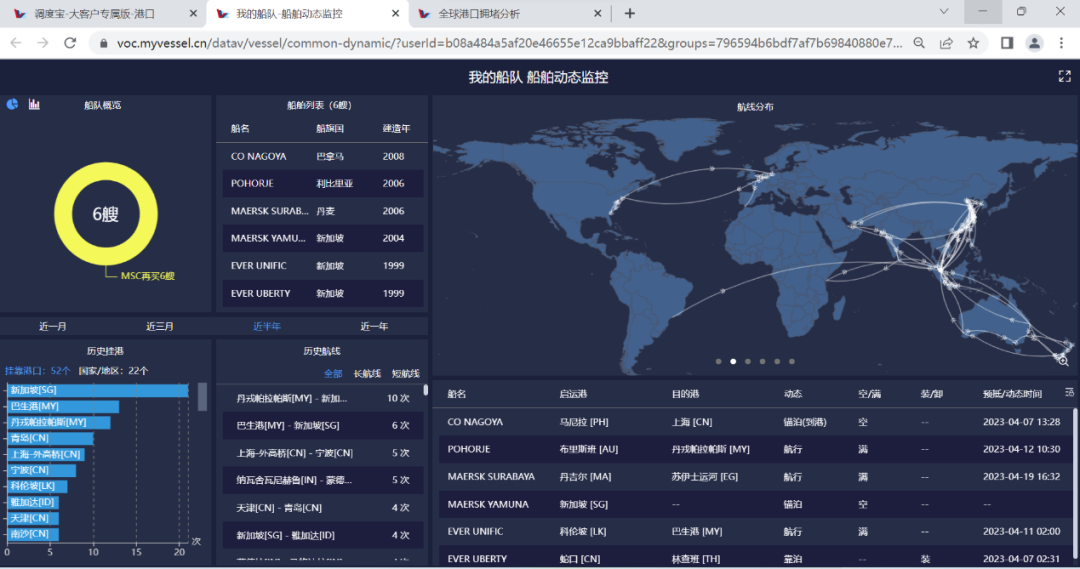Image resolution: width=1080 pixels, height=569 pixels.
Task: Click the 船旗国 column header
Action: 330,128
